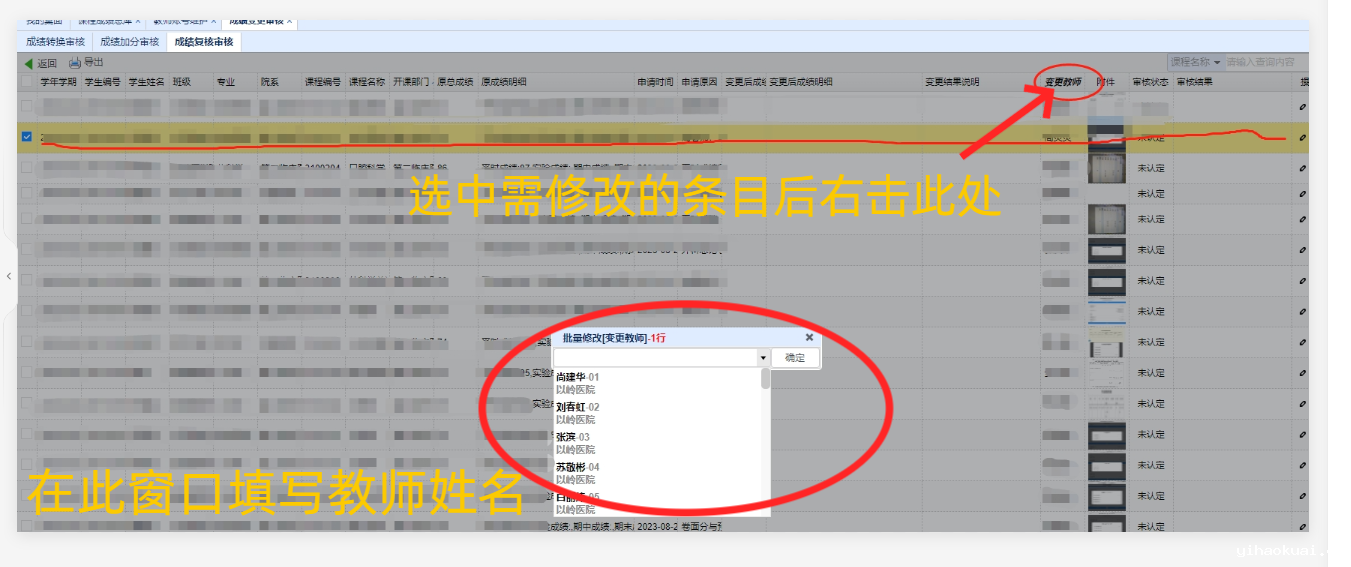
Task: Click the edit pencil icon on the highlighted row
Action: 1303,139
